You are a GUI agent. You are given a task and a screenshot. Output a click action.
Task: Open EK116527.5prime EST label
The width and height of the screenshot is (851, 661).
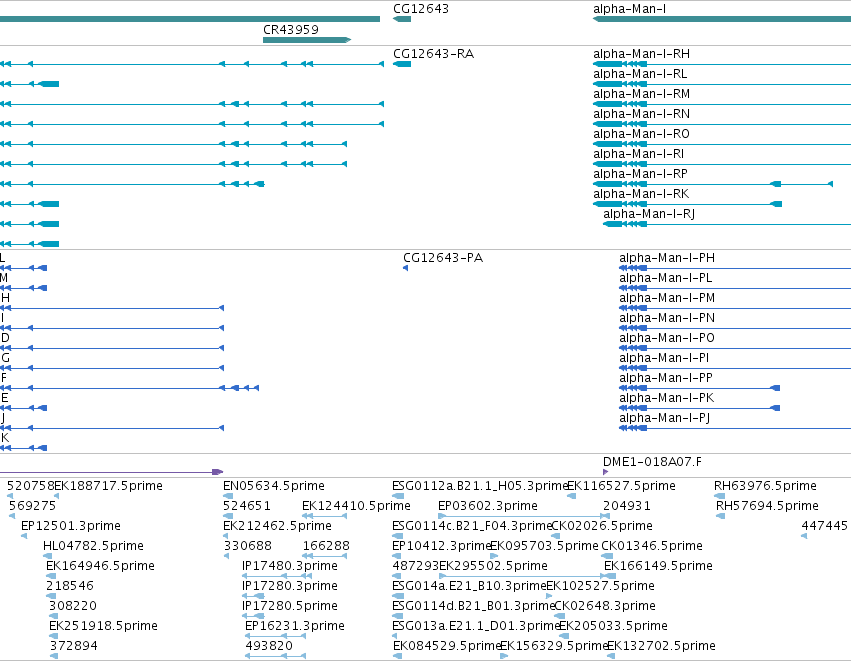(621, 486)
